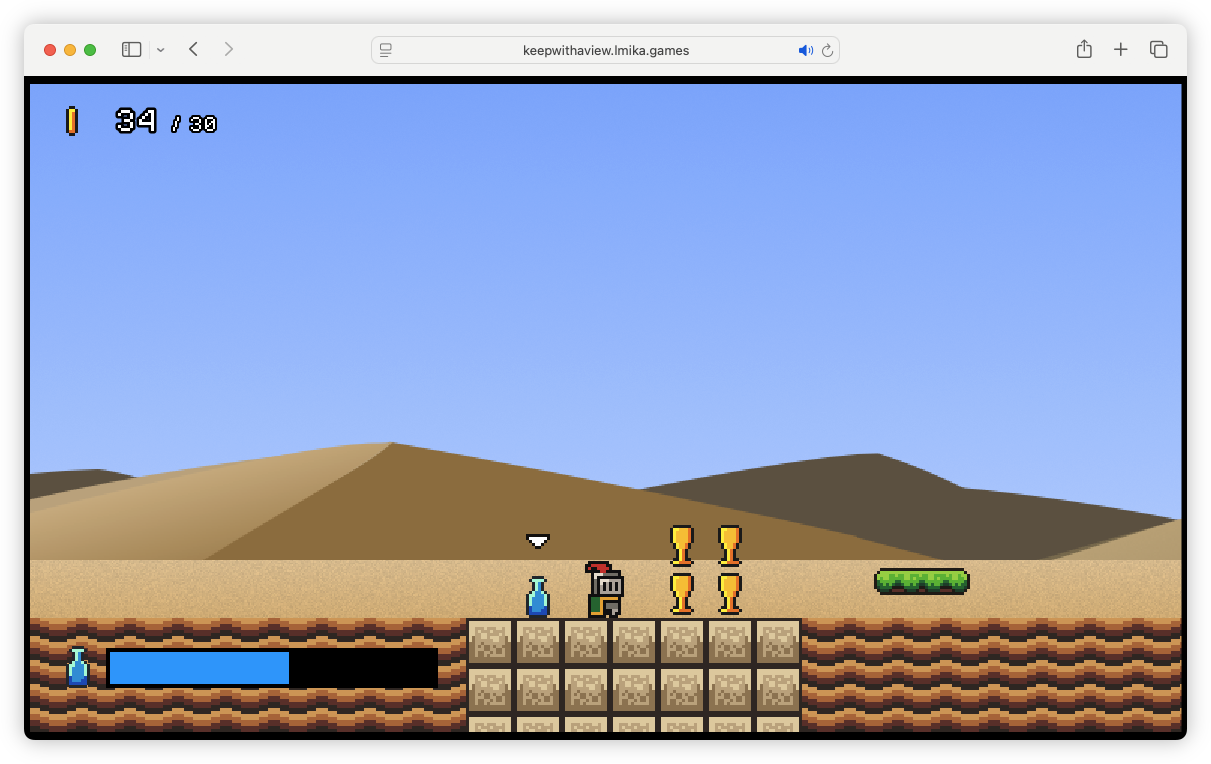The width and height of the screenshot is (1211, 764).
Task: Click the green macOS fullscreen button
Action: [x=90, y=50]
